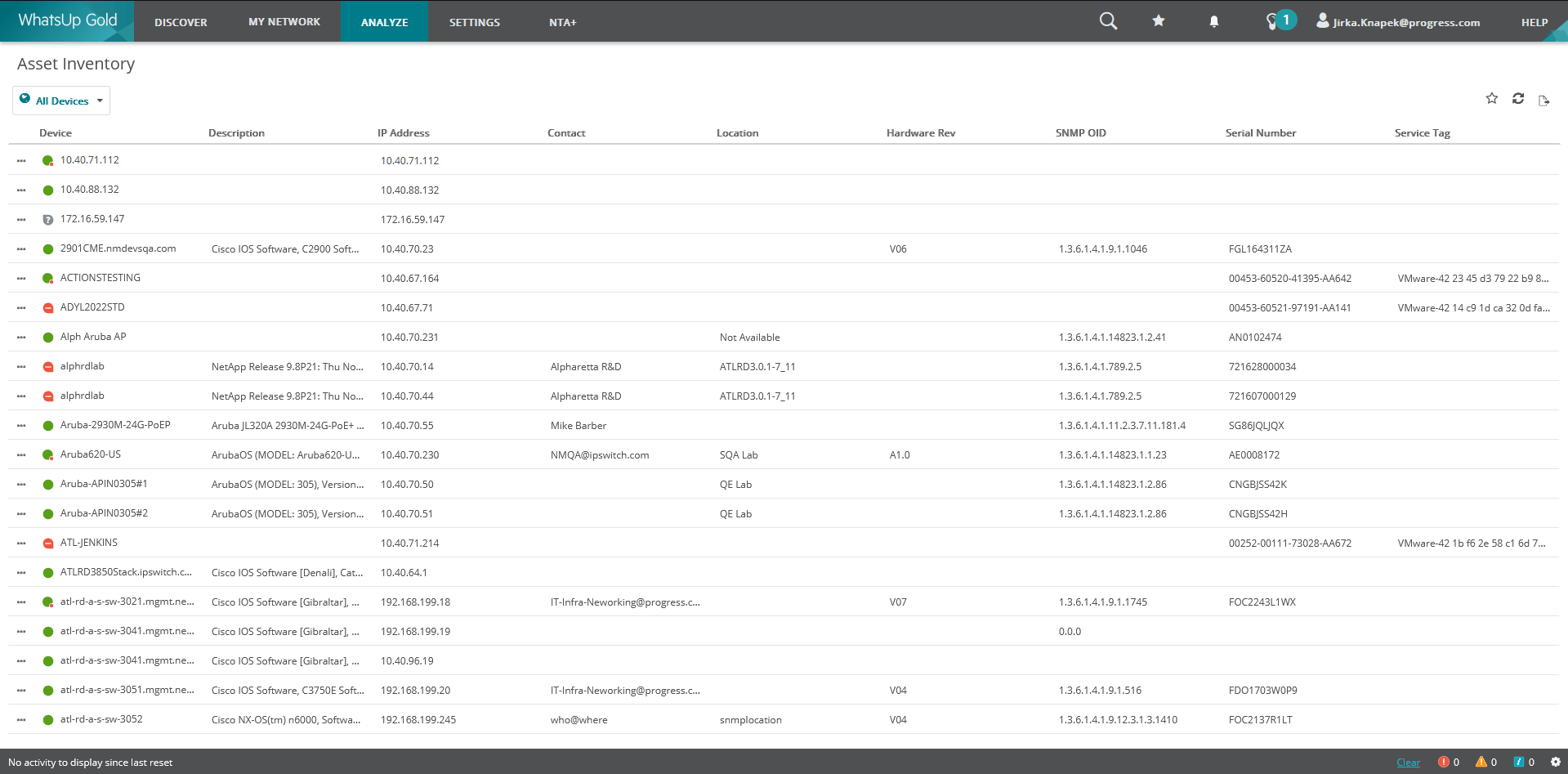Sort by the IP Address column header
1568x774 pixels.
click(x=403, y=133)
